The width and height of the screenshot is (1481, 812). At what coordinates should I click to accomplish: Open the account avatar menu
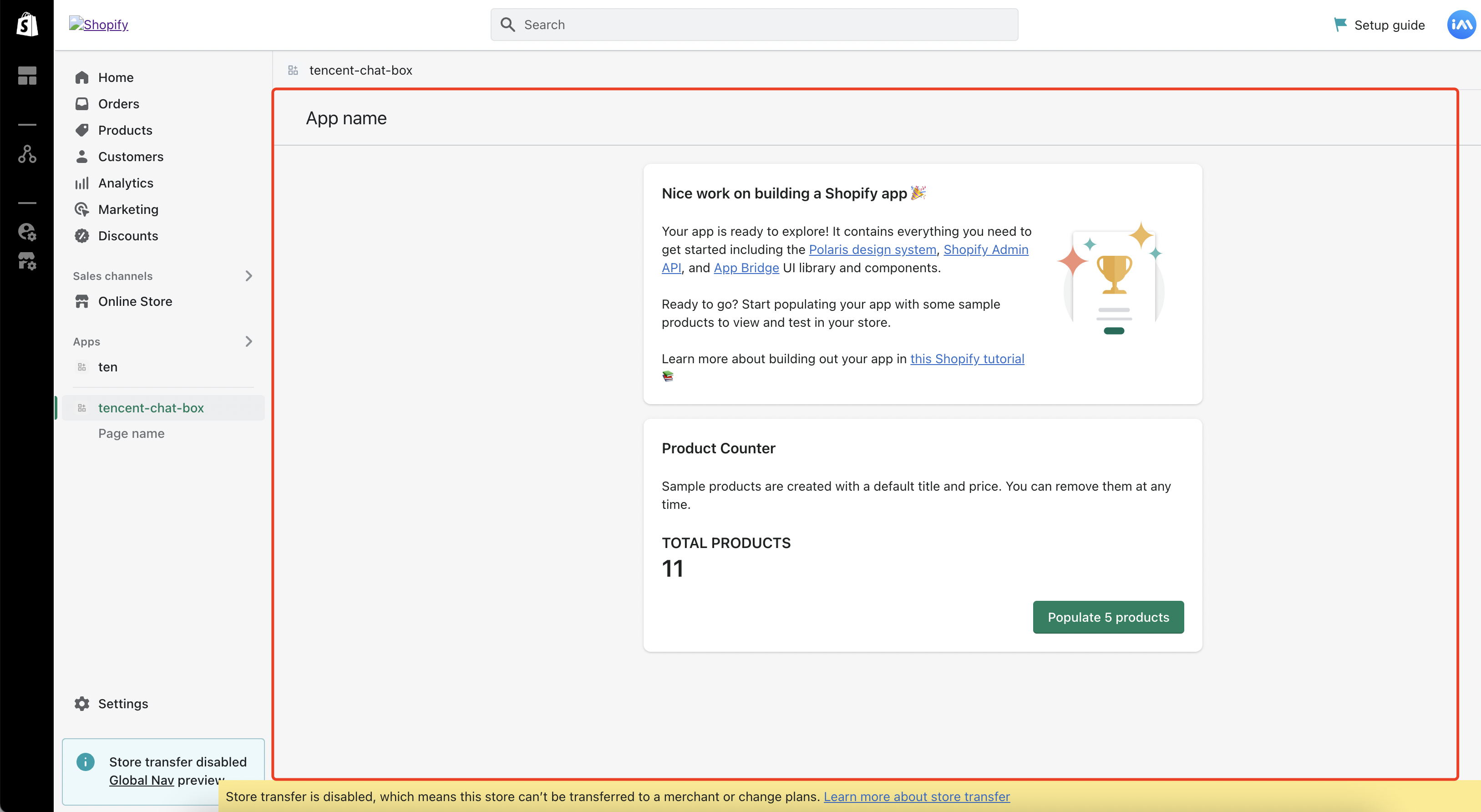1461,24
